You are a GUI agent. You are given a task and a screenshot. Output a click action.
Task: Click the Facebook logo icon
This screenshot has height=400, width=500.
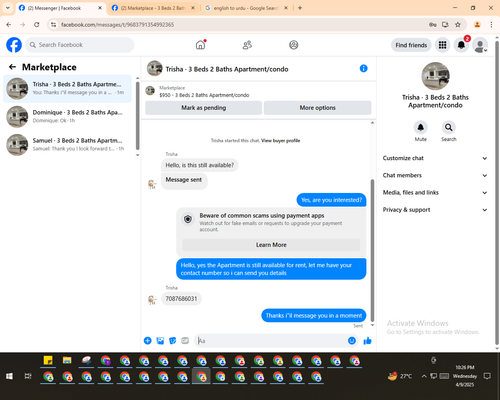[14, 45]
